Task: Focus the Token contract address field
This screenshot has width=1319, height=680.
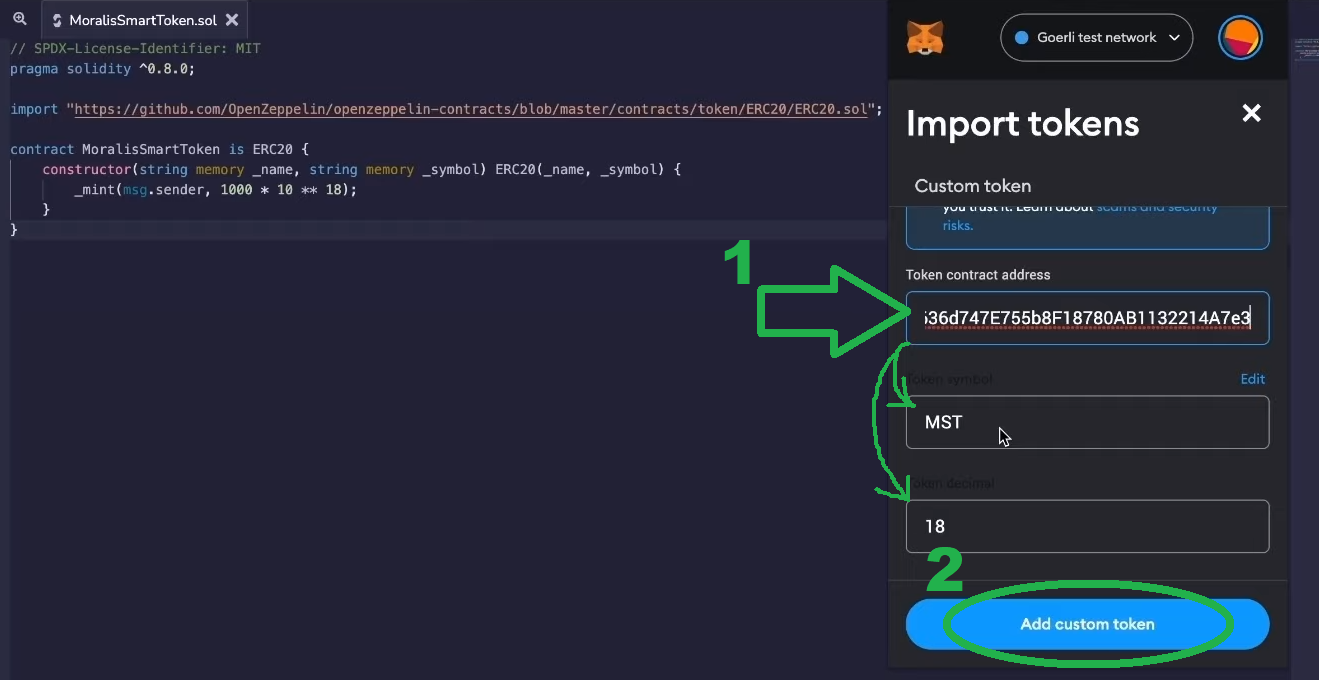Action: pyautogui.click(x=1087, y=318)
